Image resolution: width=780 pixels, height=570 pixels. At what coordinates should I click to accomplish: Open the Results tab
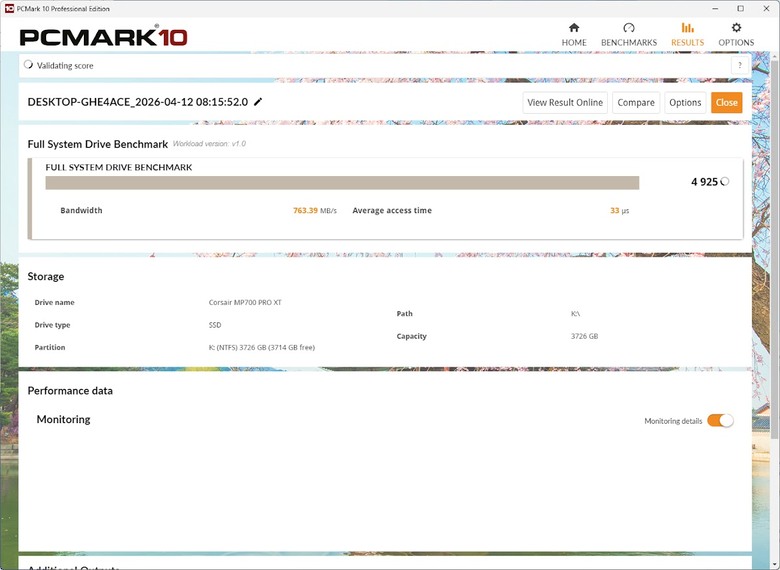[x=687, y=34]
